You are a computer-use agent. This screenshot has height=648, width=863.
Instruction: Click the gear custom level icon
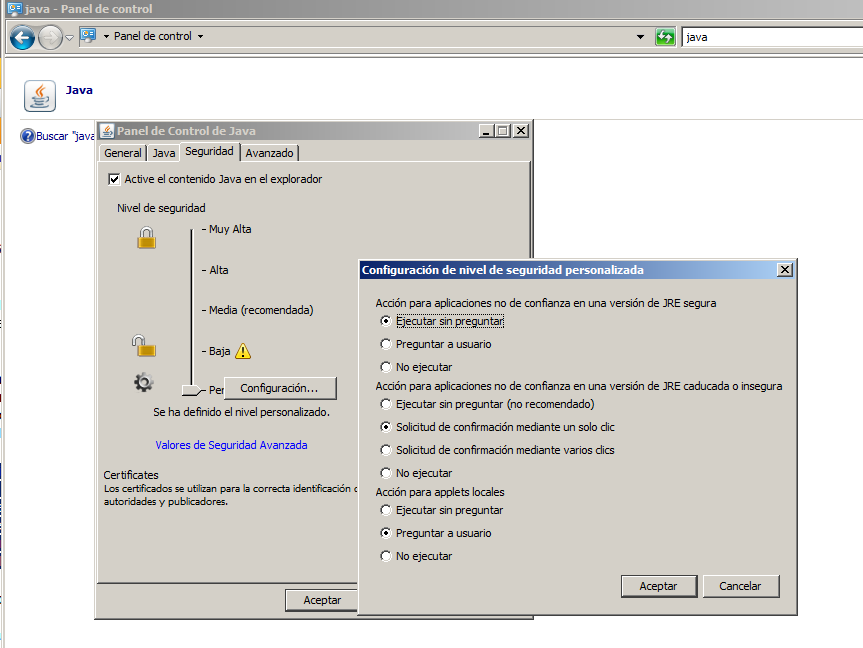point(144,382)
